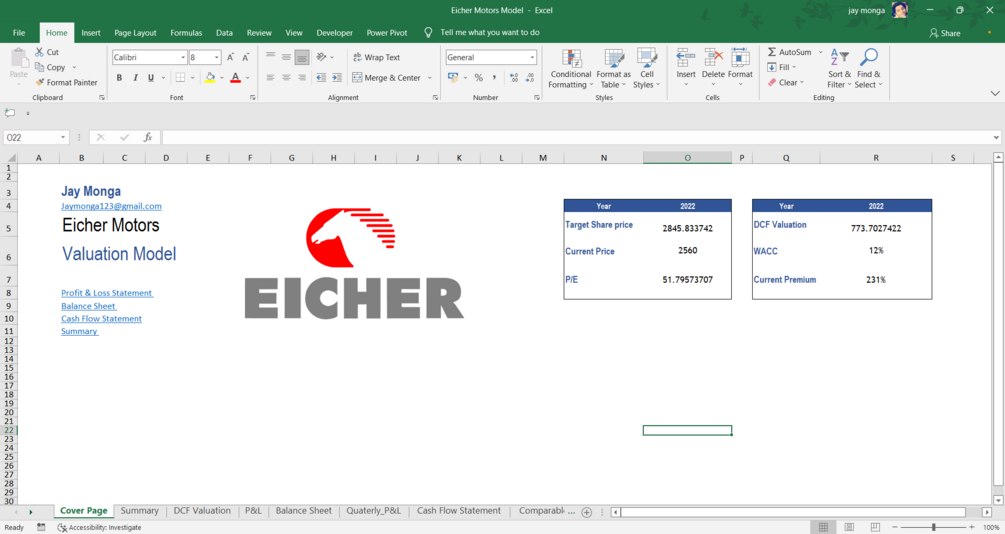Apply Percent Style format
The width and height of the screenshot is (1005, 534).
(x=478, y=78)
